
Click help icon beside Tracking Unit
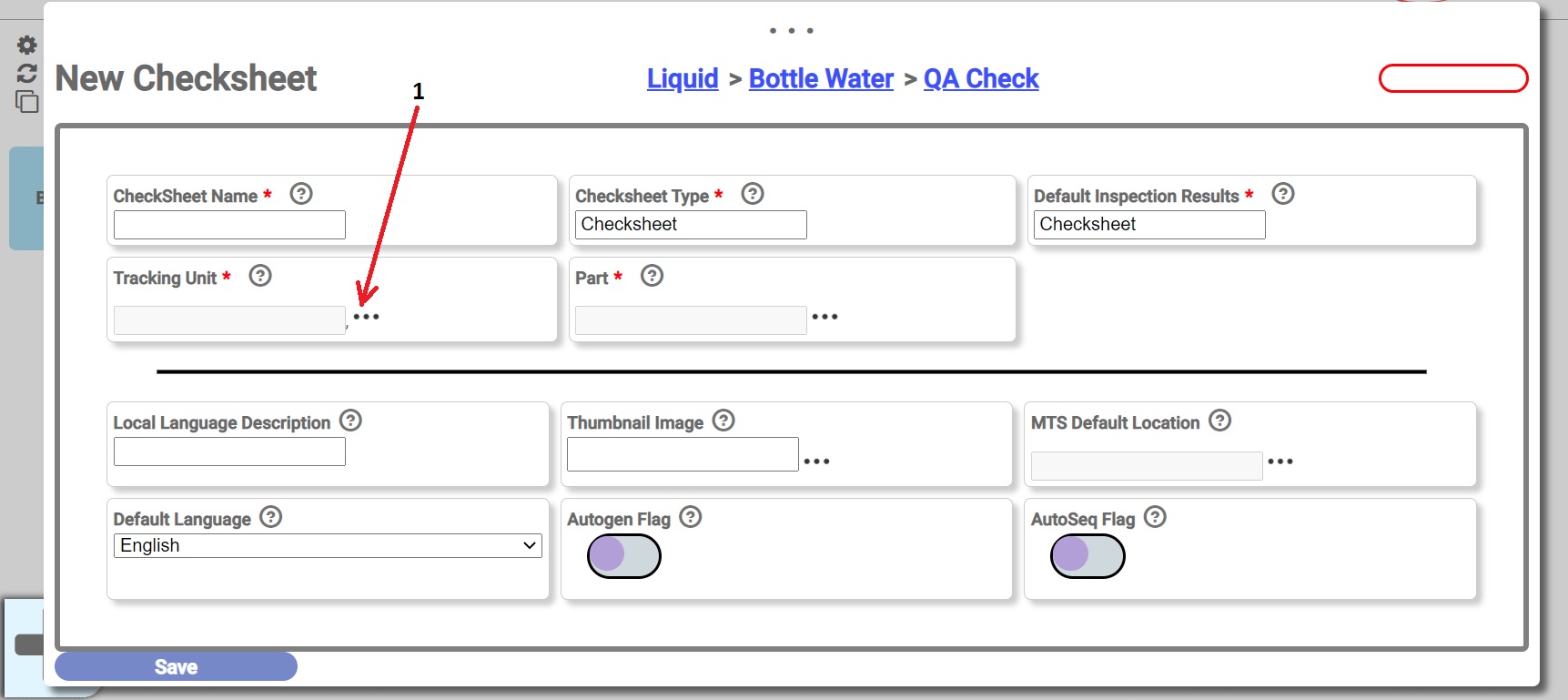pyautogui.click(x=260, y=276)
